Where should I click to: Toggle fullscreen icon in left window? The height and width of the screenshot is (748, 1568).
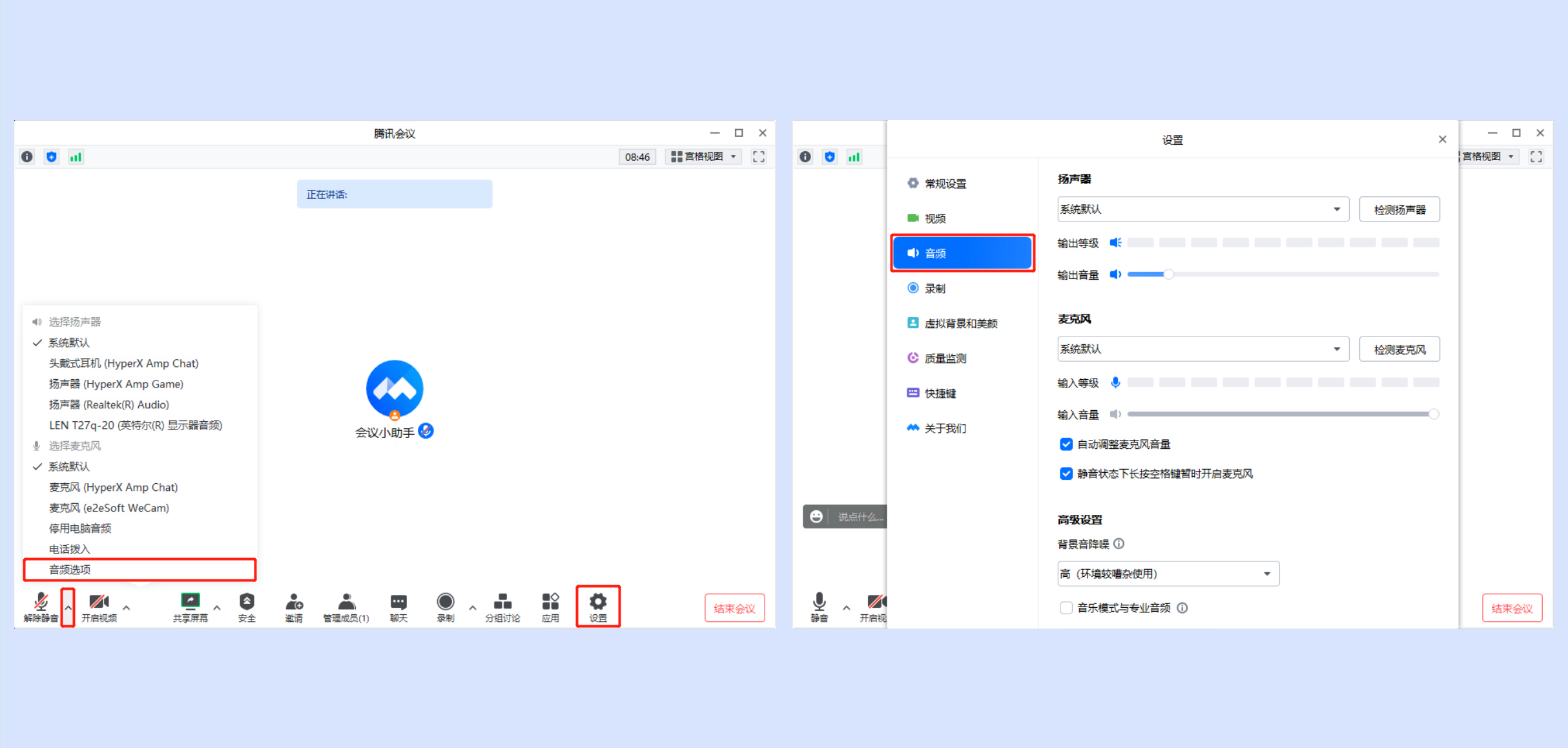tap(759, 156)
